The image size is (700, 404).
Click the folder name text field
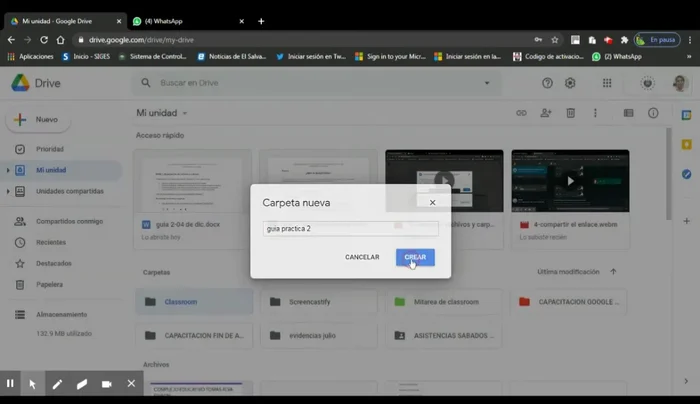(x=350, y=229)
